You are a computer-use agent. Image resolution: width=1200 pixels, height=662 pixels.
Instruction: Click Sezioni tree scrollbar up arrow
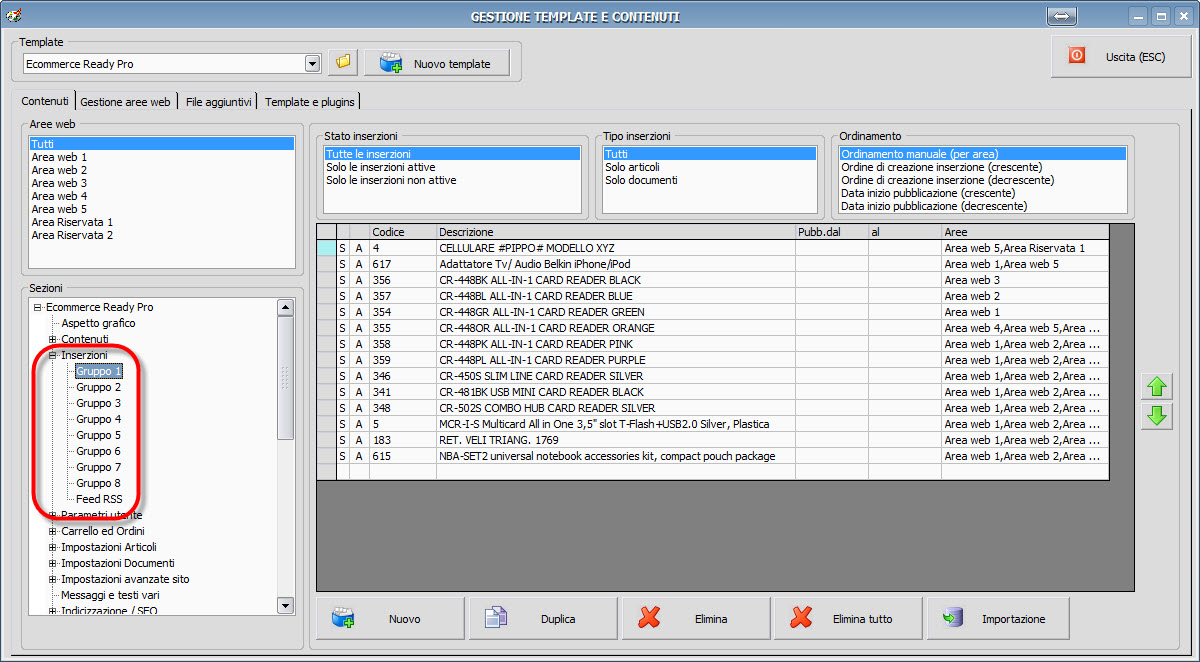coord(285,308)
